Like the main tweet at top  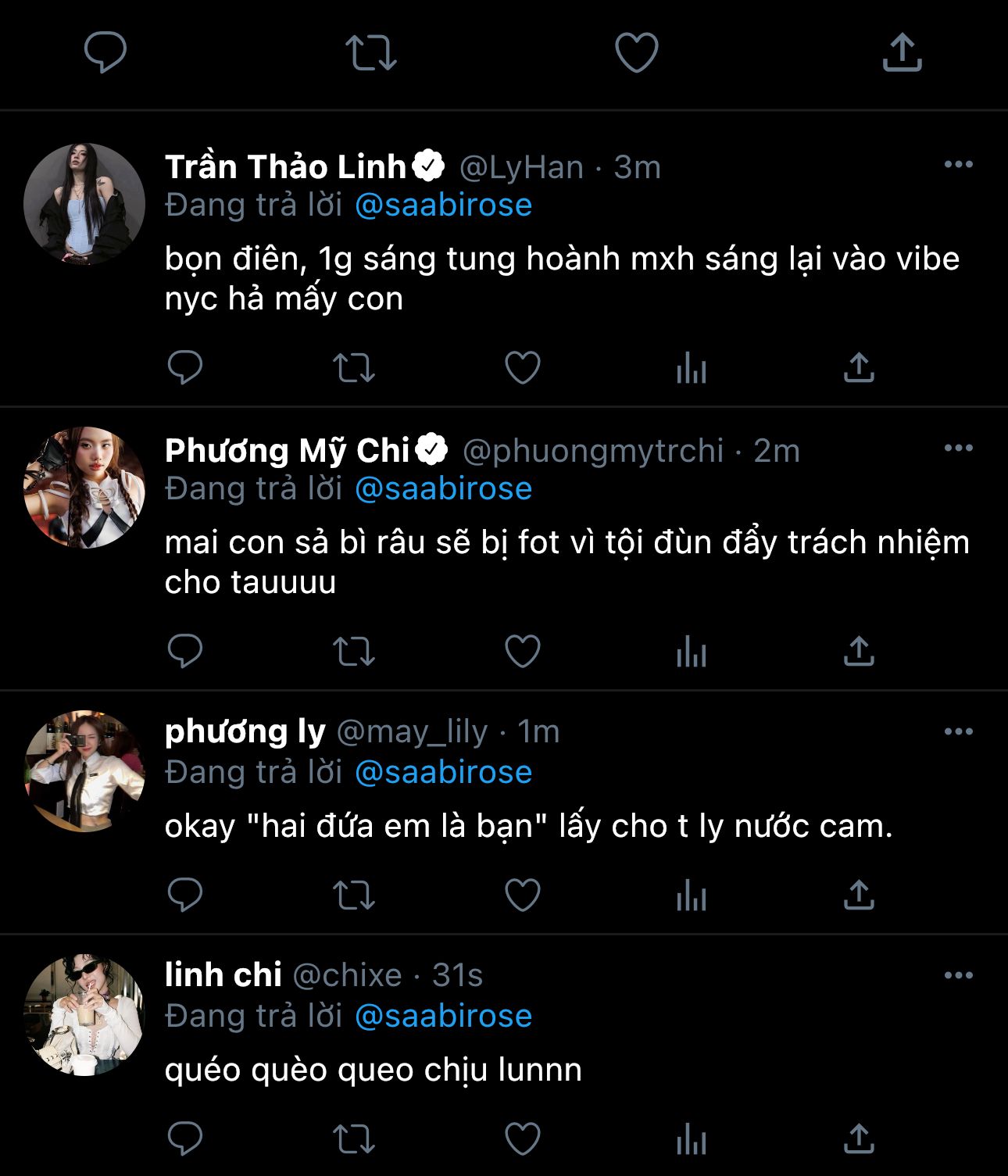(x=637, y=52)
